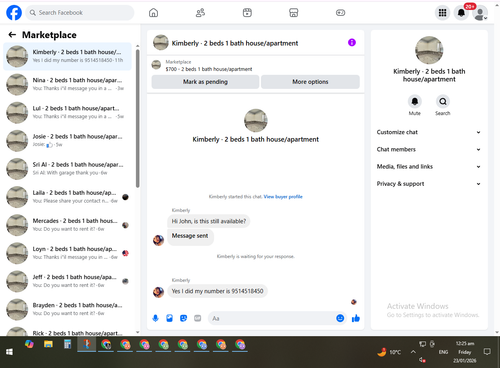Open Laila conversation in list
The width and height of the screenshot is (500, 368).
click(67, 197)
